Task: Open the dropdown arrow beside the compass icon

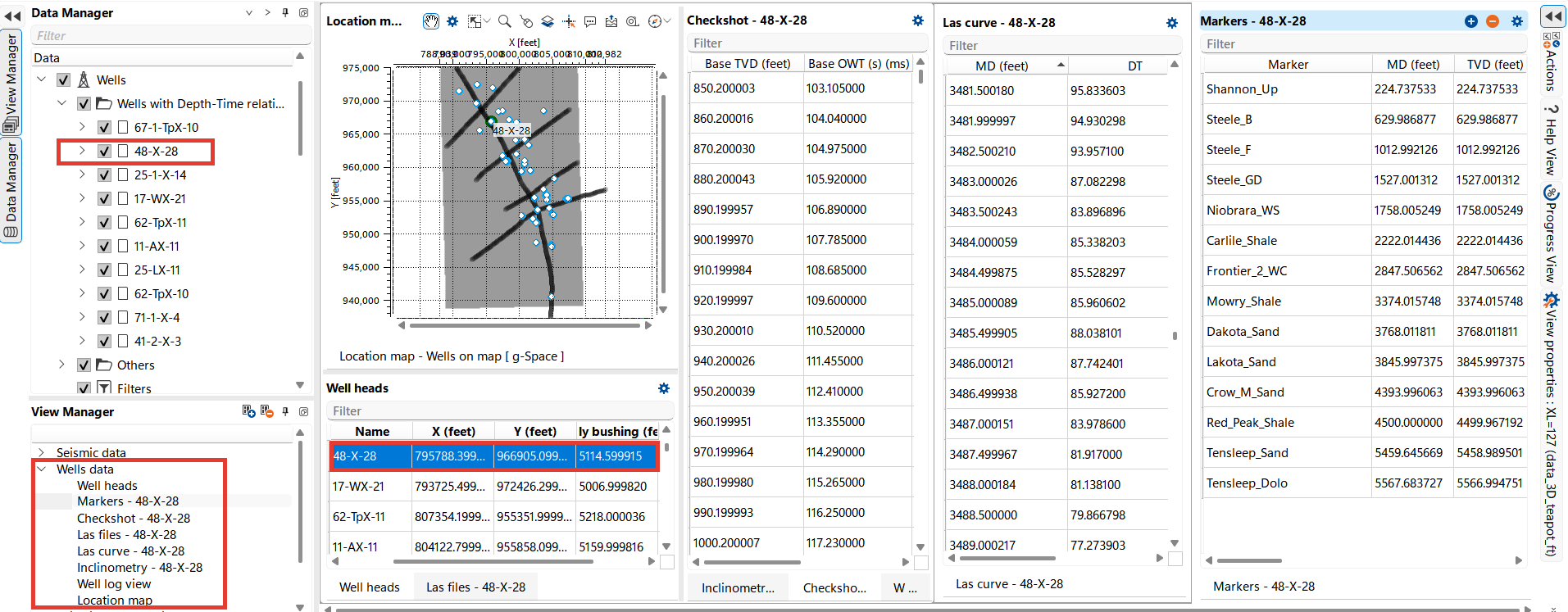Action: tap(667, 21)
